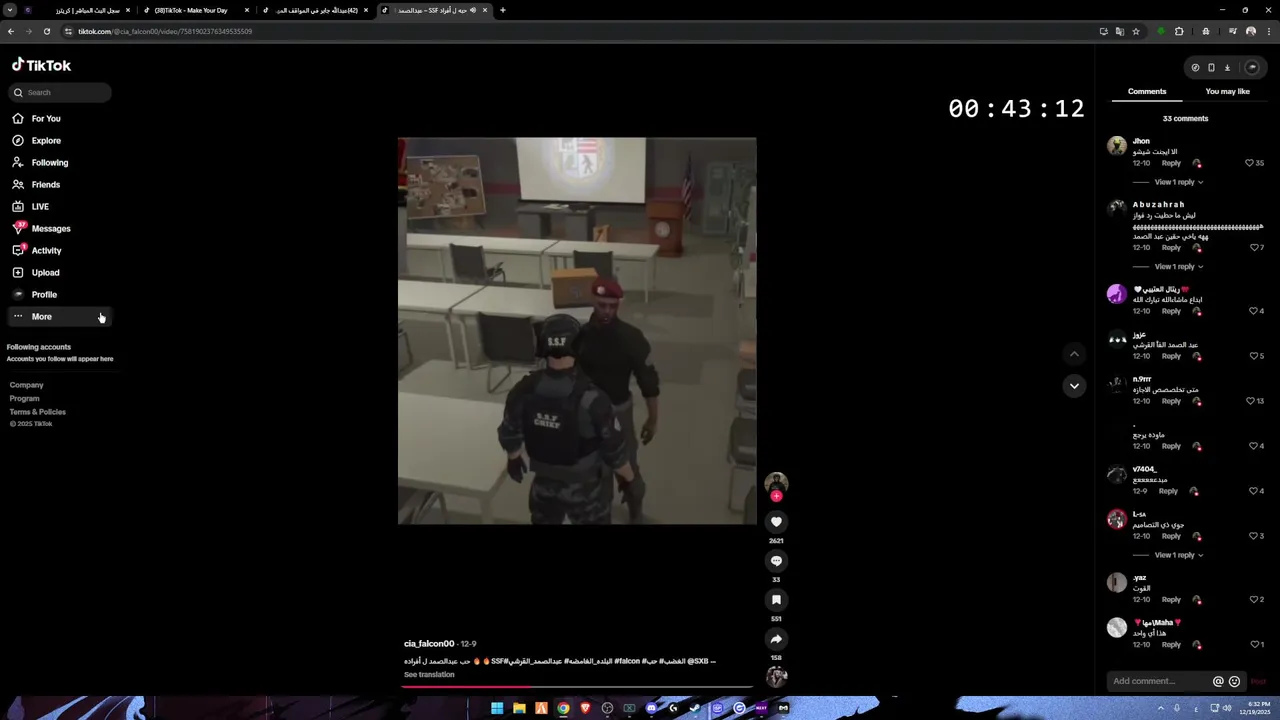Open the Company footer link
The height and width of the screenshot is (720, 1280).
[x=26, y=385]
